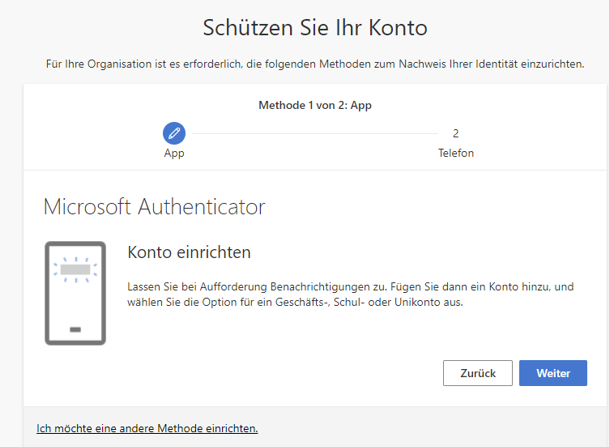Click the notification bar on phone illustration

tap(75, 269)
